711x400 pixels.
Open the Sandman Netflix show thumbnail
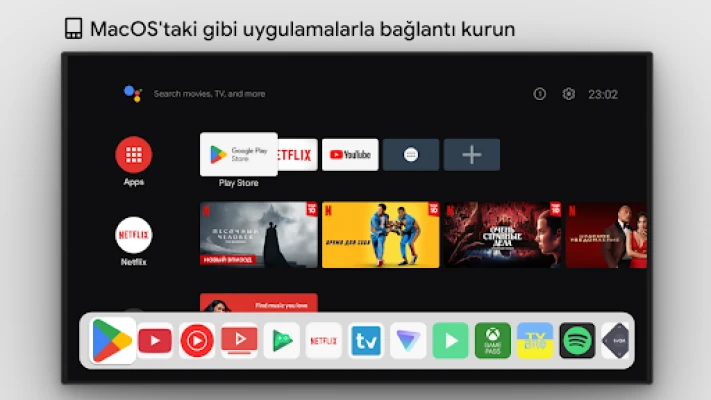coord(259,235)
